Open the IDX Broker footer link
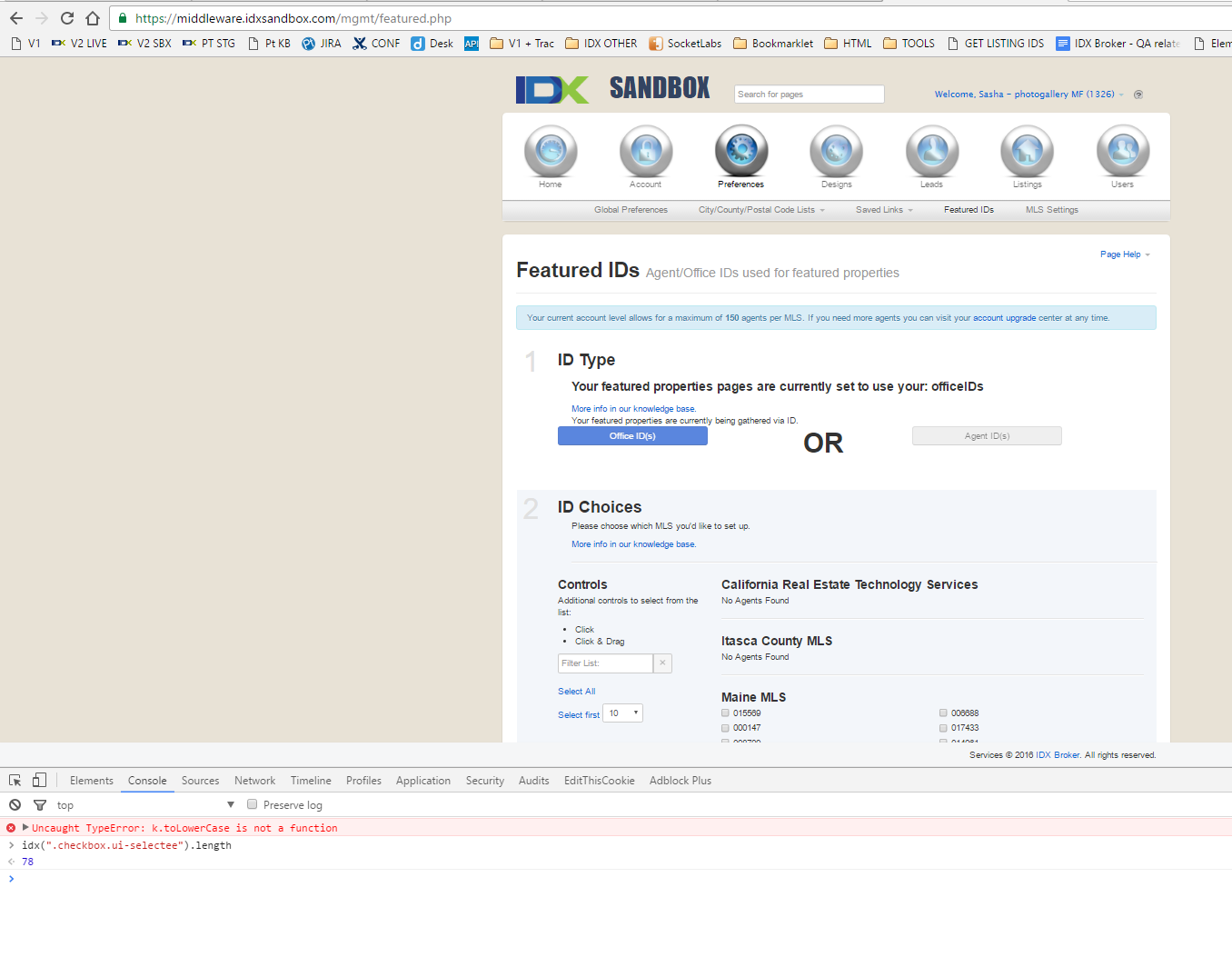 tap(1058, 755)
